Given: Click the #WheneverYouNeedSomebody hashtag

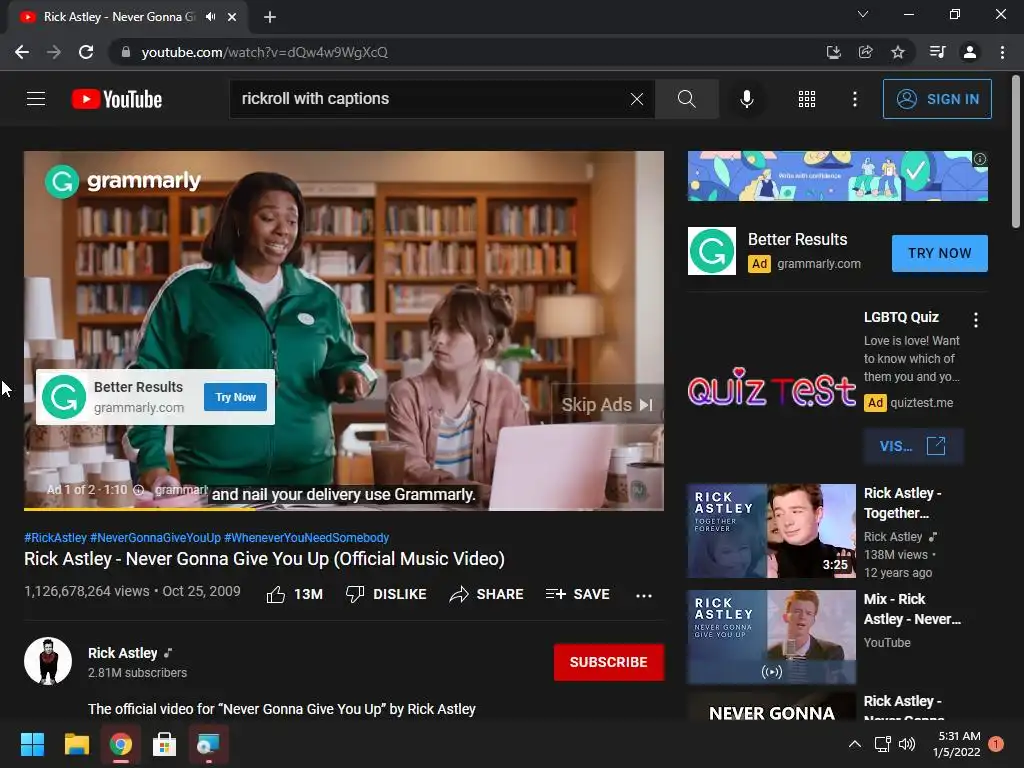Looking at the screenshot, I should 306,537.
